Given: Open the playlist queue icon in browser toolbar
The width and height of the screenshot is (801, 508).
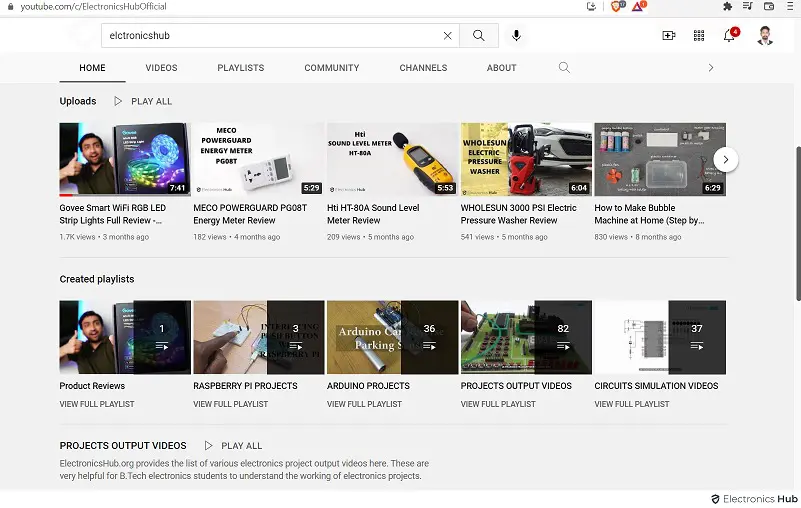Looking at the screenshot, I should point(748,6).
